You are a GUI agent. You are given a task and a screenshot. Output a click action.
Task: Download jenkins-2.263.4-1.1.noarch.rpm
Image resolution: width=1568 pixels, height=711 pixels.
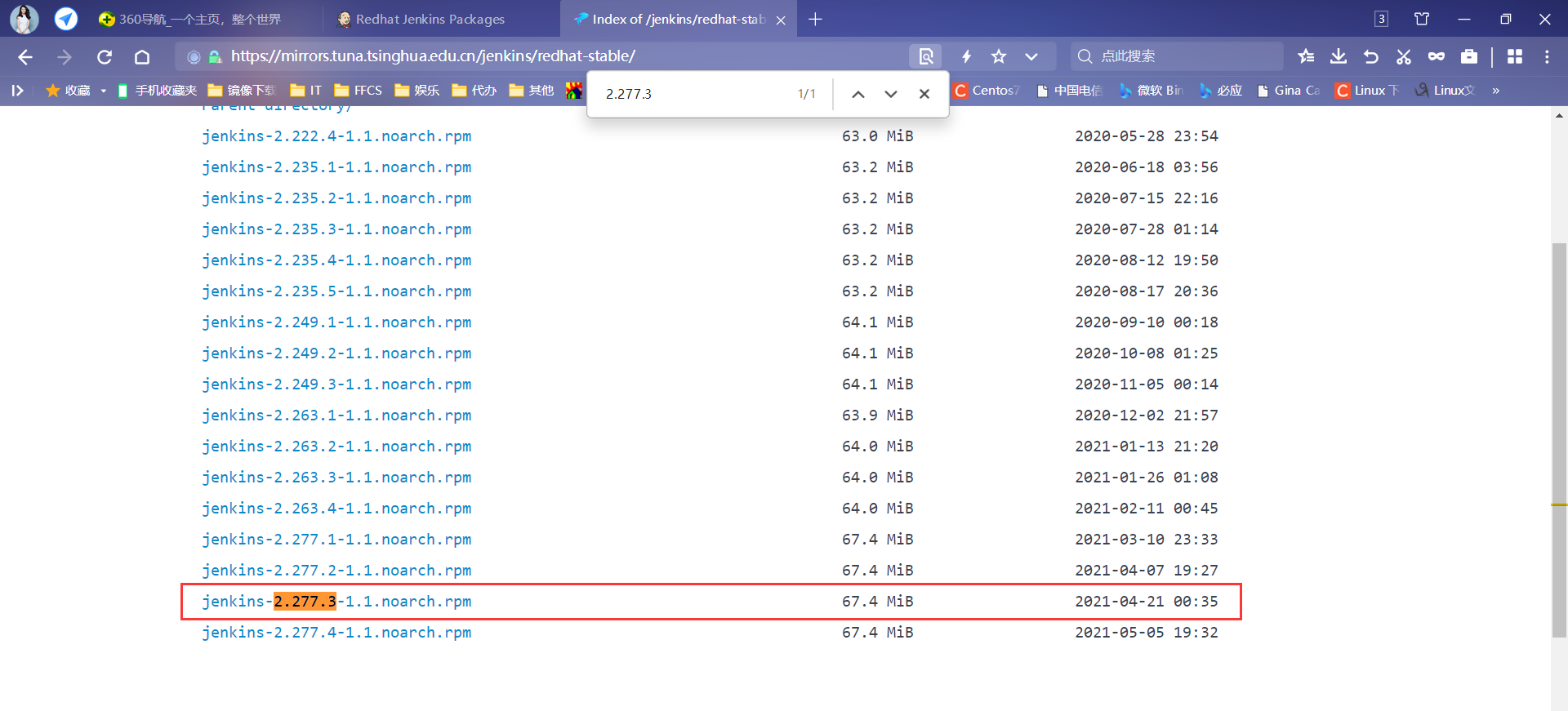(336, 509)
